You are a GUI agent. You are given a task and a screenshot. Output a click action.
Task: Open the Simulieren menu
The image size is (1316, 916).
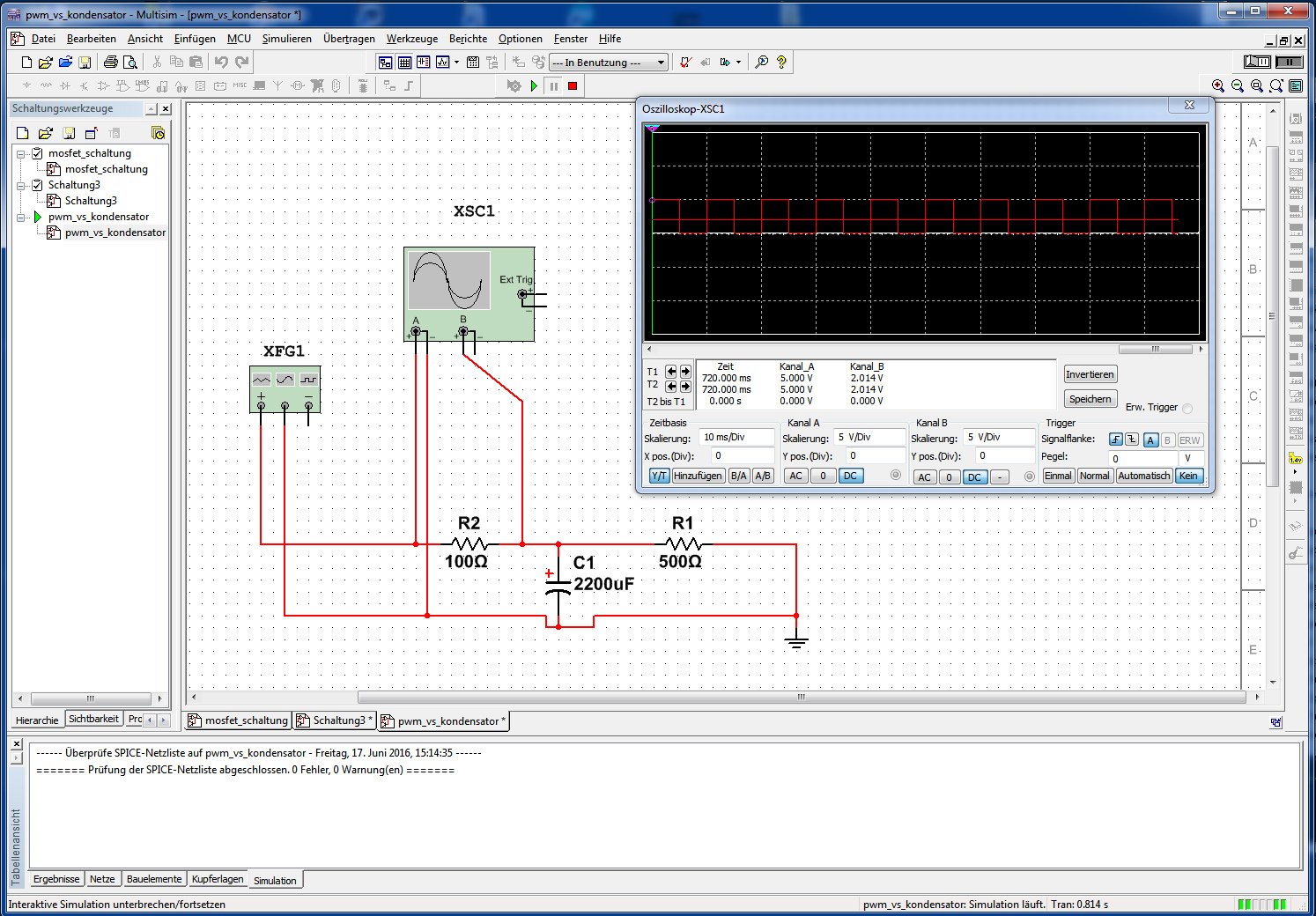click(x=286, y=39)
